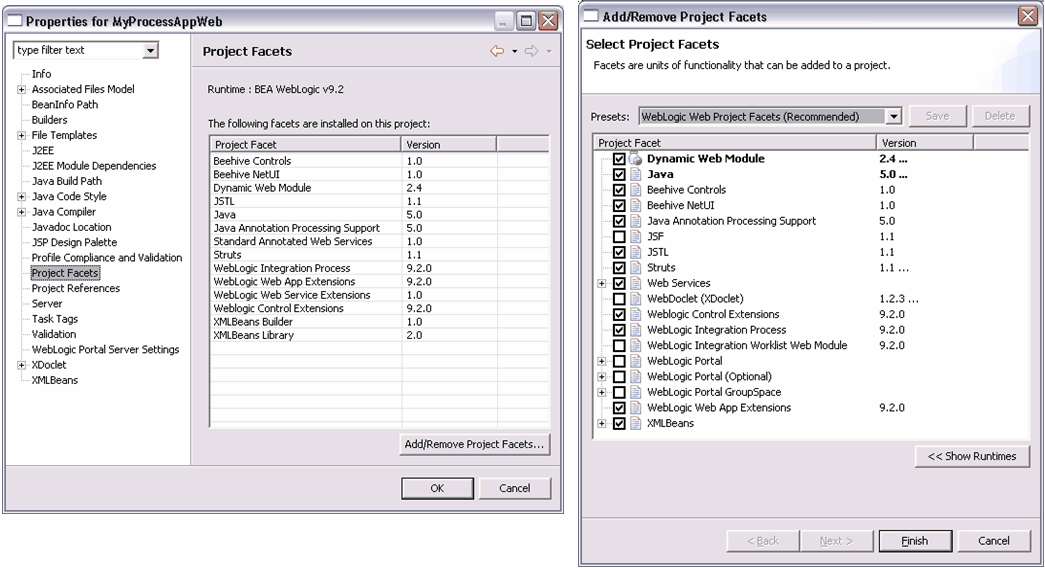Uncheck WebLogic Web App Extensions checkbox
The image size is (1045, 568).
619,408
